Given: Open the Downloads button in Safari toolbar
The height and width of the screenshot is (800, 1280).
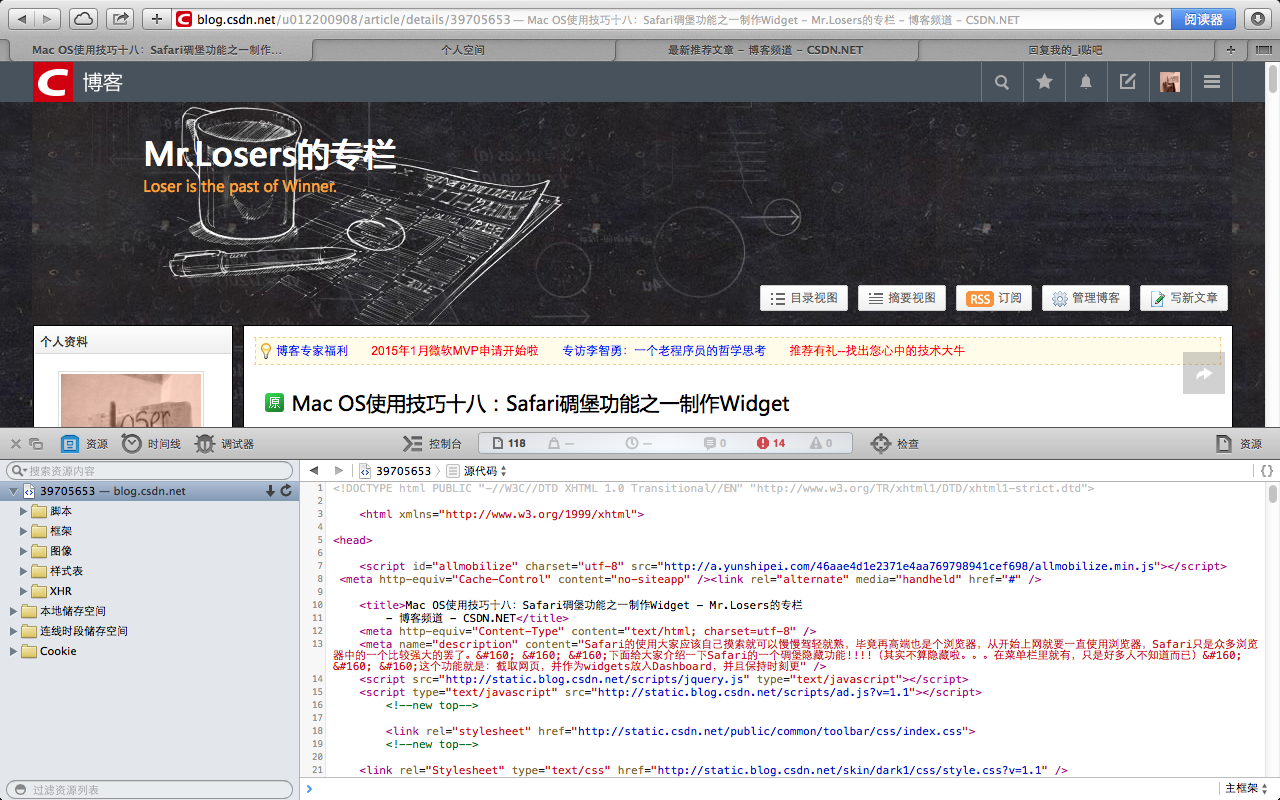Looking at the screenshot, I should click(x=1257, y=19).
